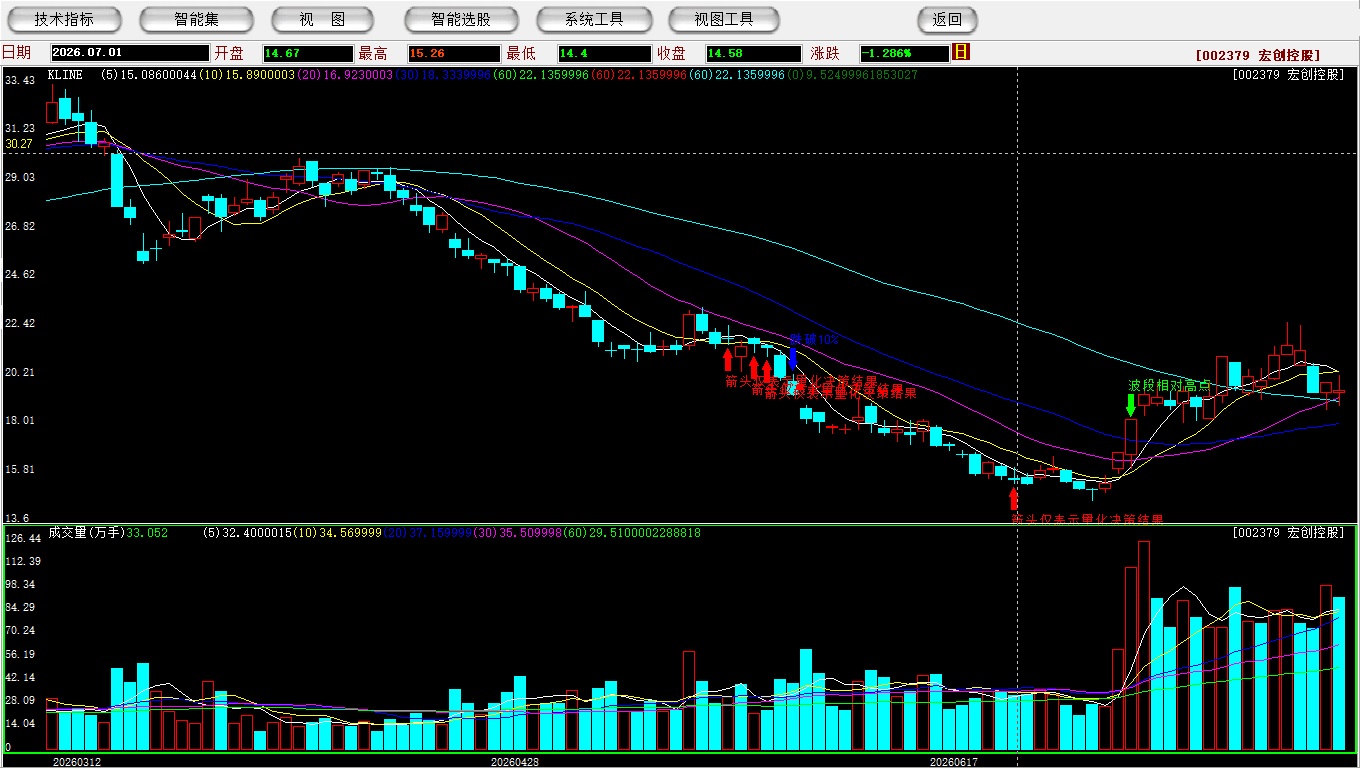Click the 开盘 value 14.67
Image resolution: width=1360 pixels, height=768 pixels.
307,53
